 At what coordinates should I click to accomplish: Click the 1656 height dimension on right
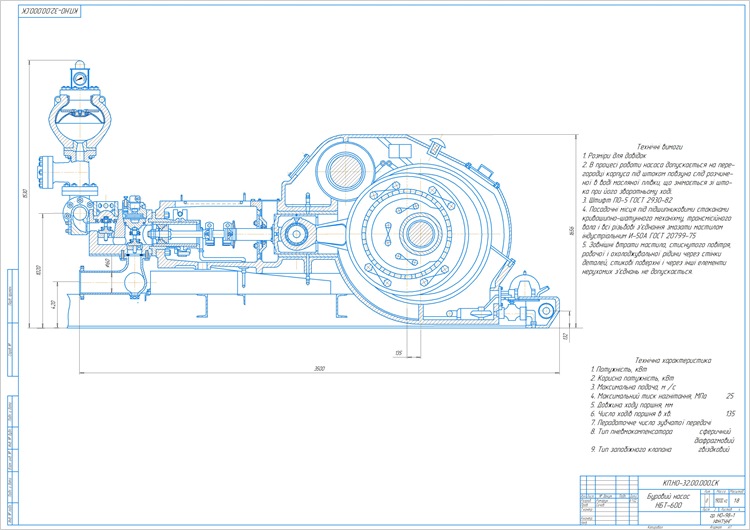tap(572, 231)
